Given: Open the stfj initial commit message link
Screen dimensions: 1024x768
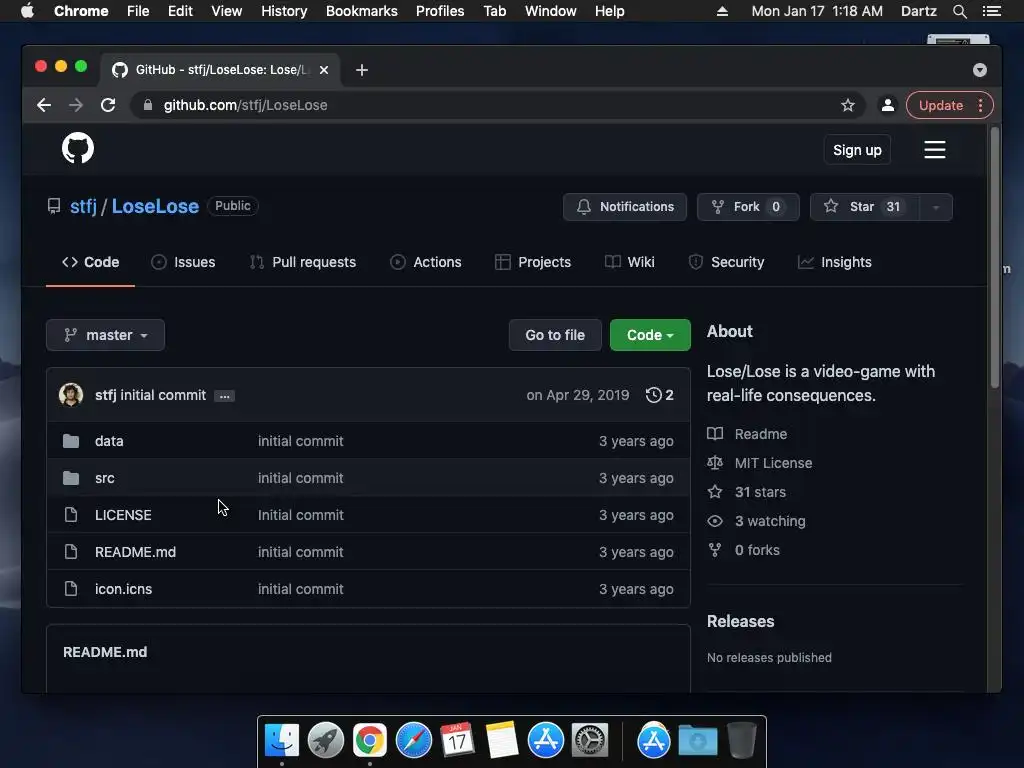Looking at the screenshot, I should (163, 395).
